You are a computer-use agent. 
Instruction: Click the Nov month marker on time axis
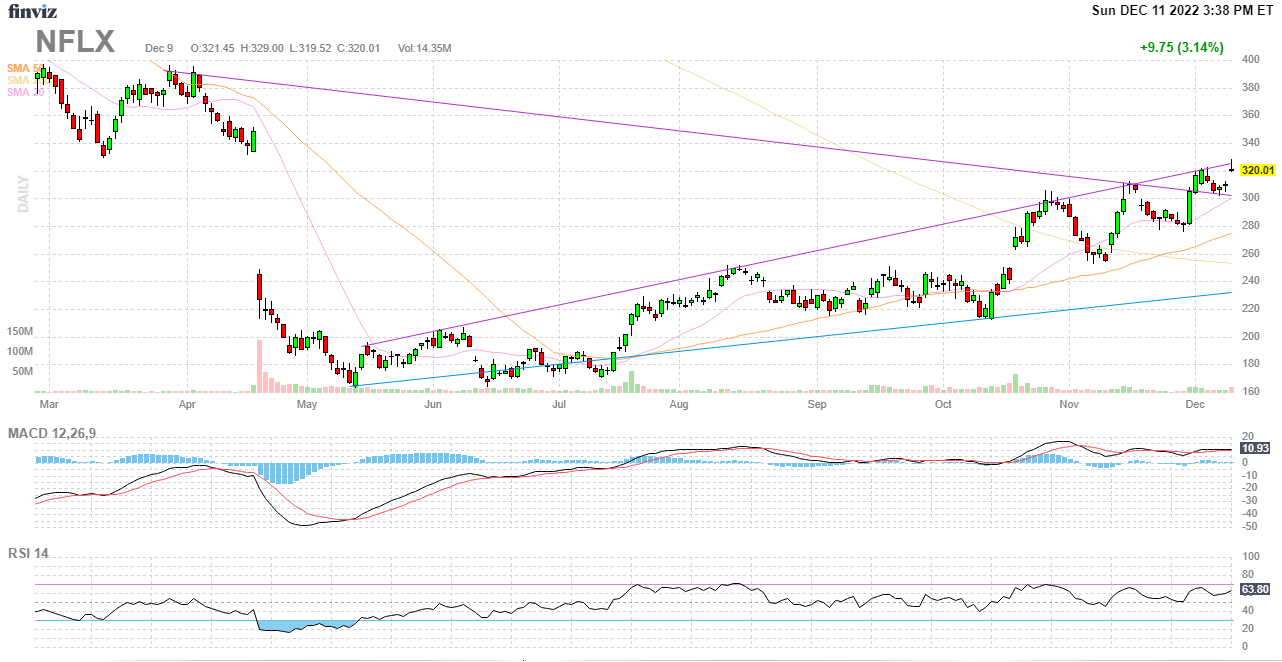click(x=1069, y=405)
